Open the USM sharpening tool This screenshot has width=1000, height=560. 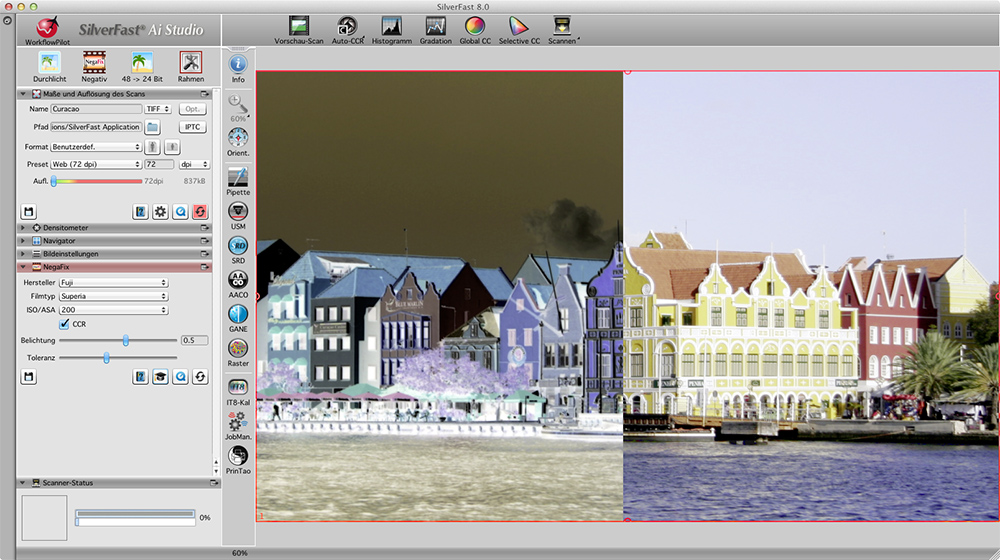tap(238, 212)
